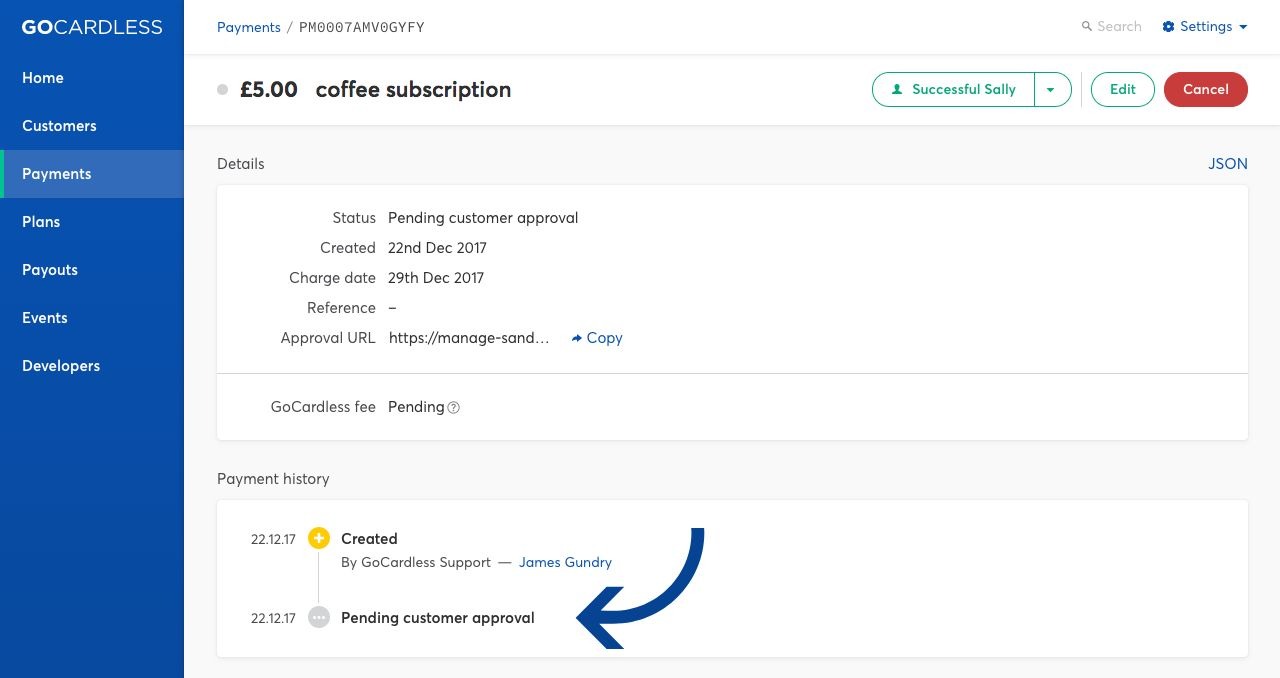This screenshot has height=678, width=1280.
Task: Click the Copy arrow icon
Action: point(577,338)
